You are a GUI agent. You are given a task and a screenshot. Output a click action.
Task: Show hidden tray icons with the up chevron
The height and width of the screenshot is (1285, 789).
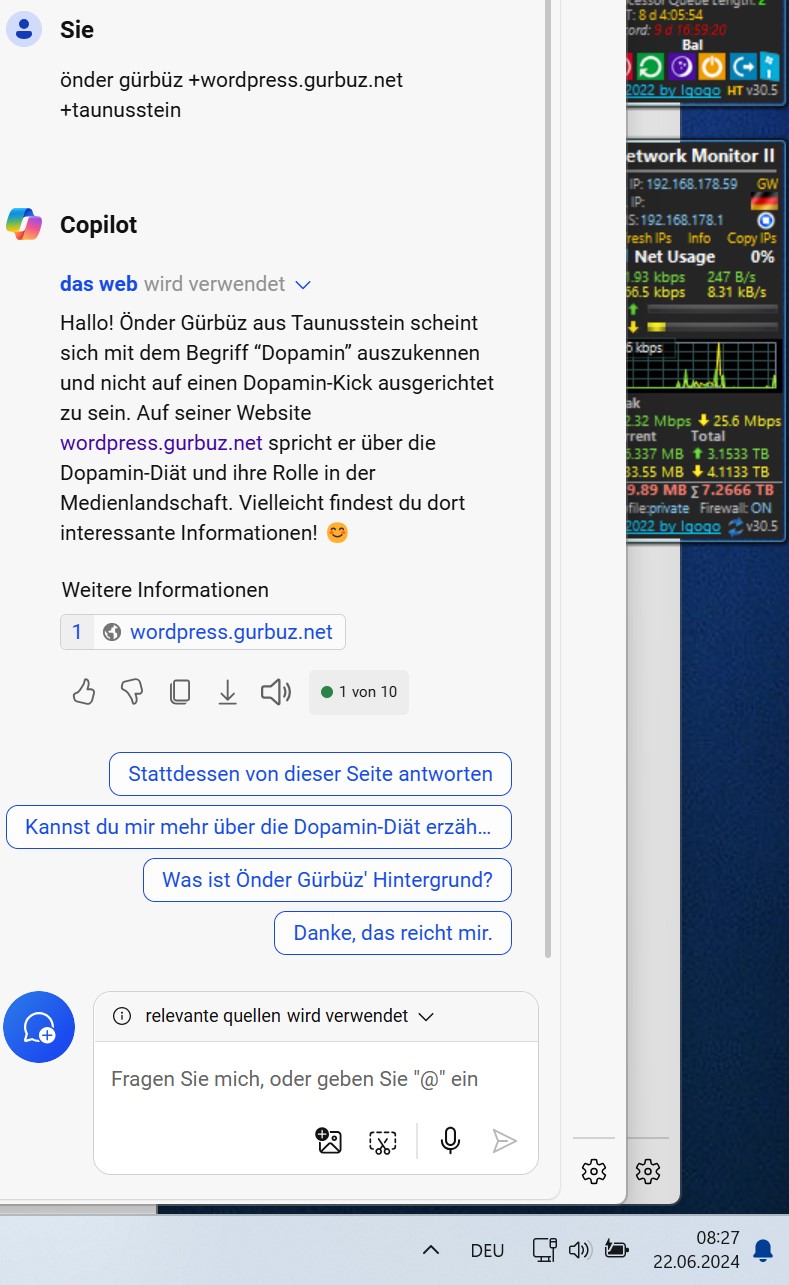(x=431, y=1250)
